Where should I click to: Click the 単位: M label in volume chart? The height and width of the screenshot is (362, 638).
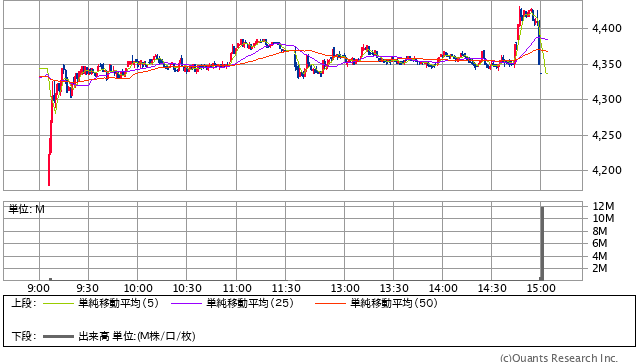click(x=26, y=209)
